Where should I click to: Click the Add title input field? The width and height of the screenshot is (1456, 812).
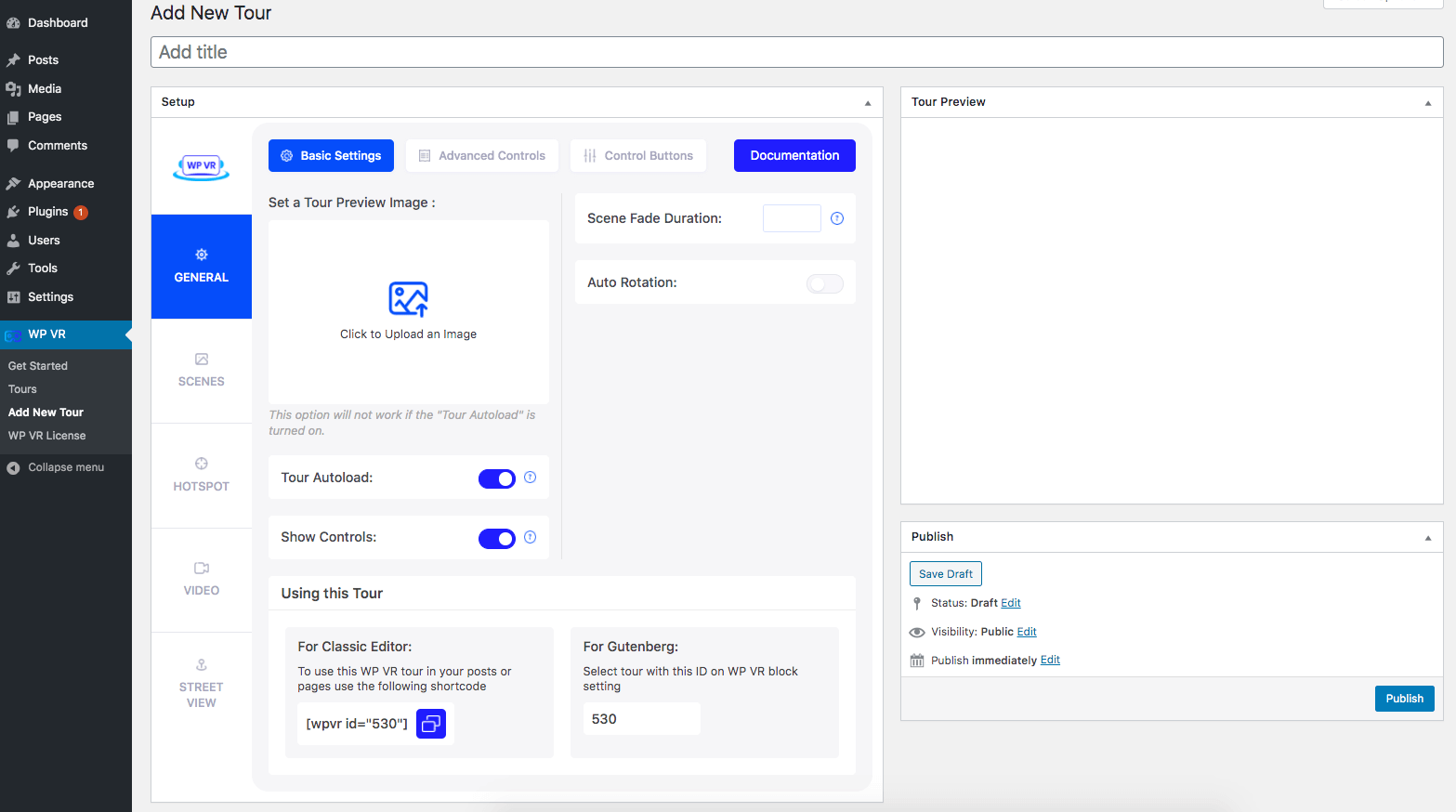coord(796,52)
